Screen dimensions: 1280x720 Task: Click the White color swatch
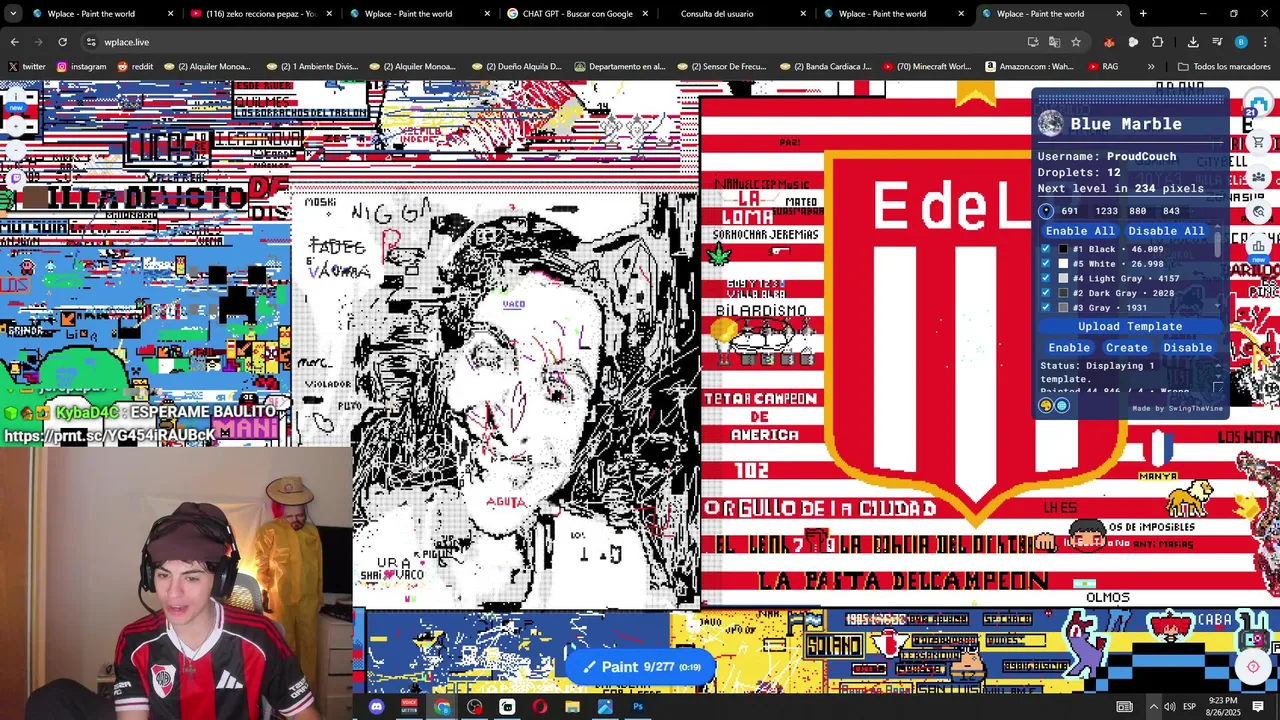click(x=1063, y=264)
